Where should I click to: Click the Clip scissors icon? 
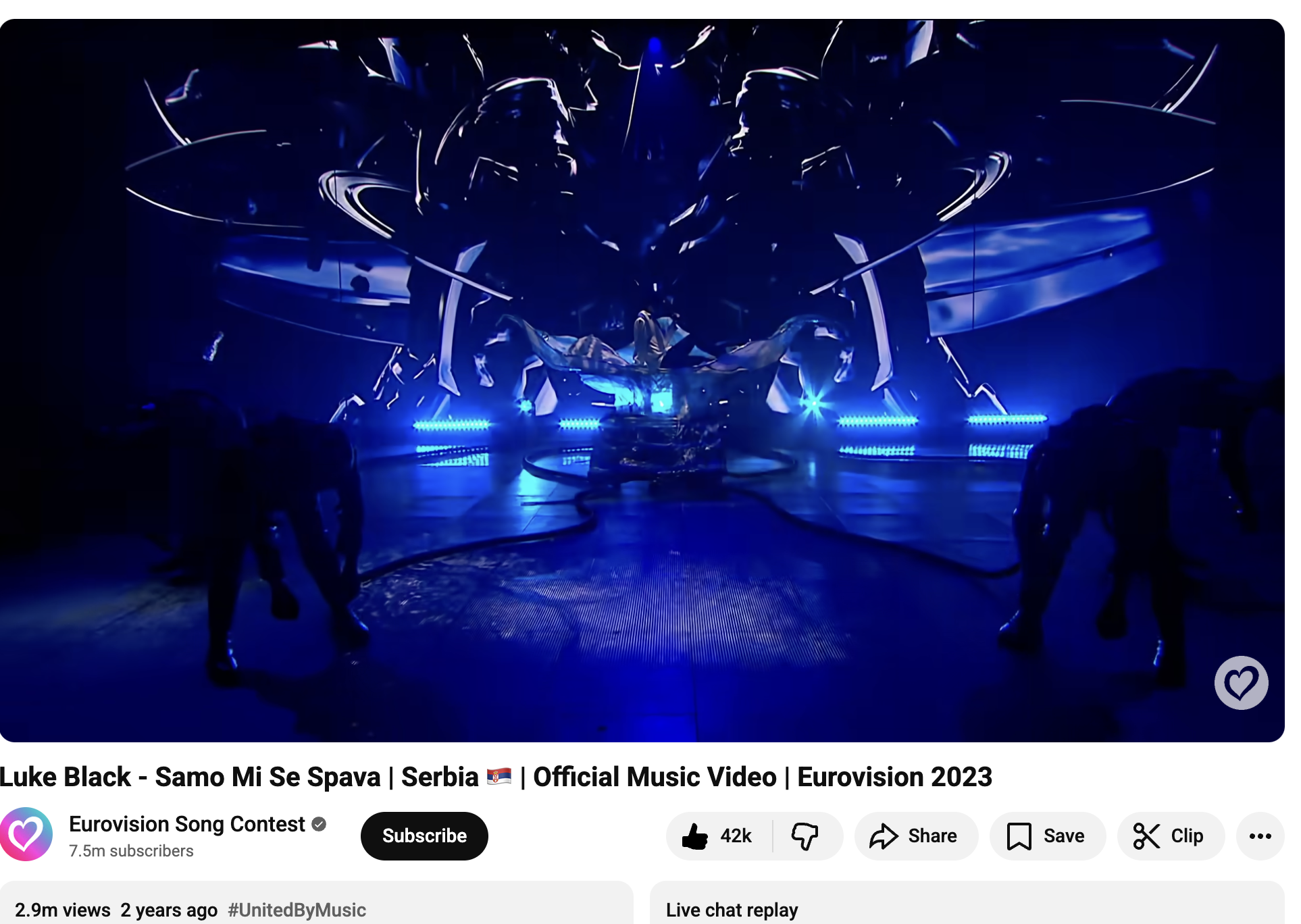[x=1146, y=836]
